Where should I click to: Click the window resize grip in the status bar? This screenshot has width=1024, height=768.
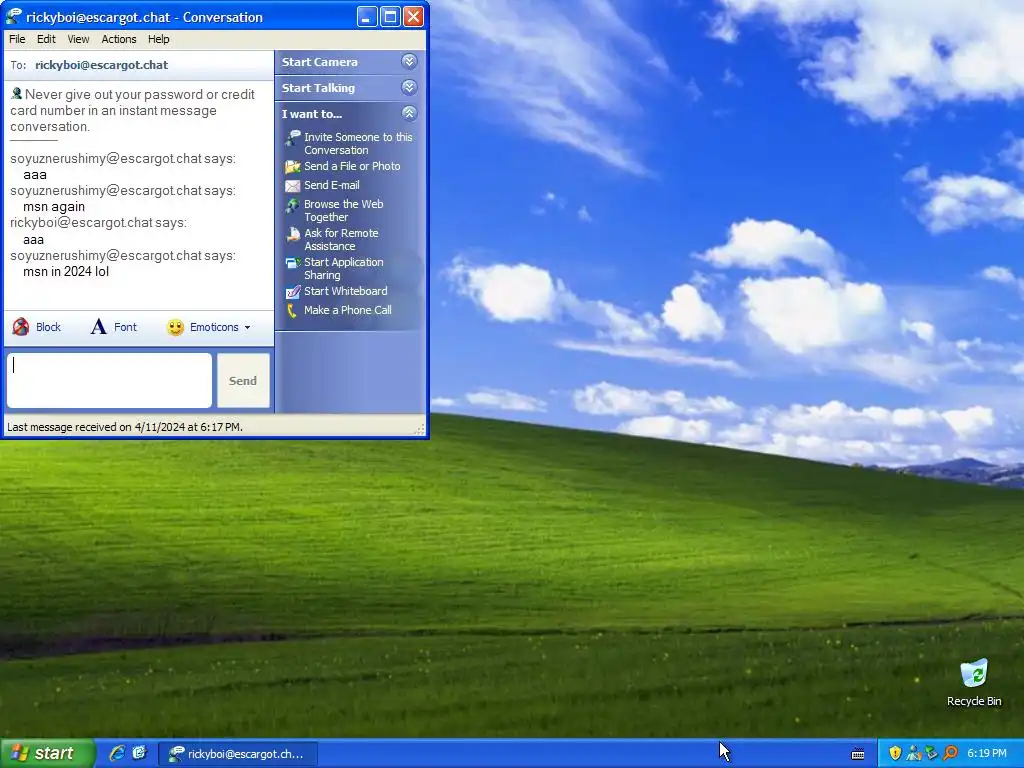click(420, 428)
